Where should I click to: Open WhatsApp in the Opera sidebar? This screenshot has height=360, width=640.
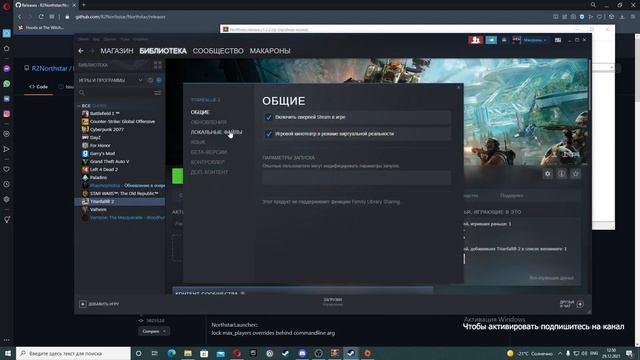(x=7, y=84)
